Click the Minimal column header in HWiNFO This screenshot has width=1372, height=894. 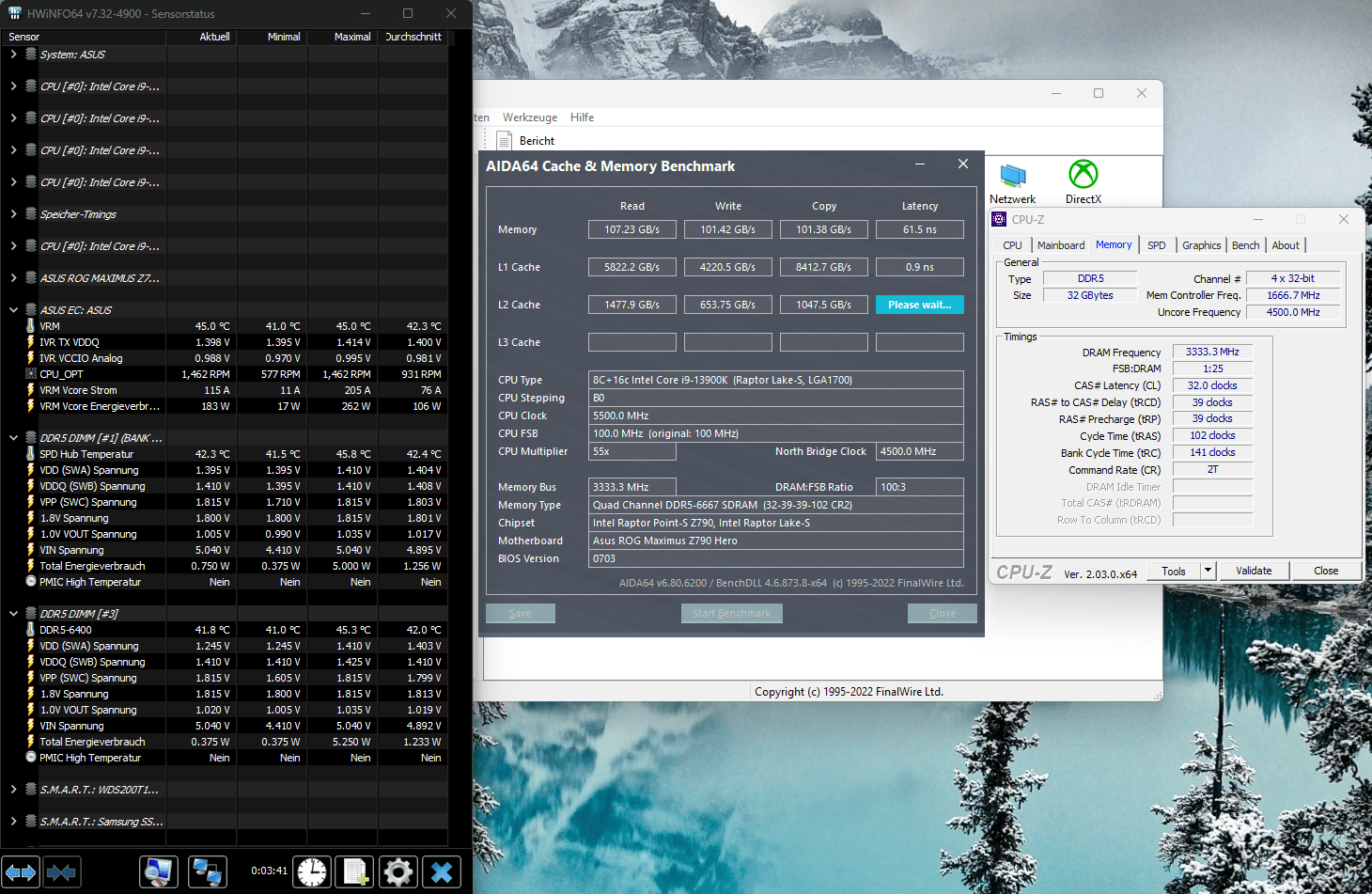click(272, 37)
